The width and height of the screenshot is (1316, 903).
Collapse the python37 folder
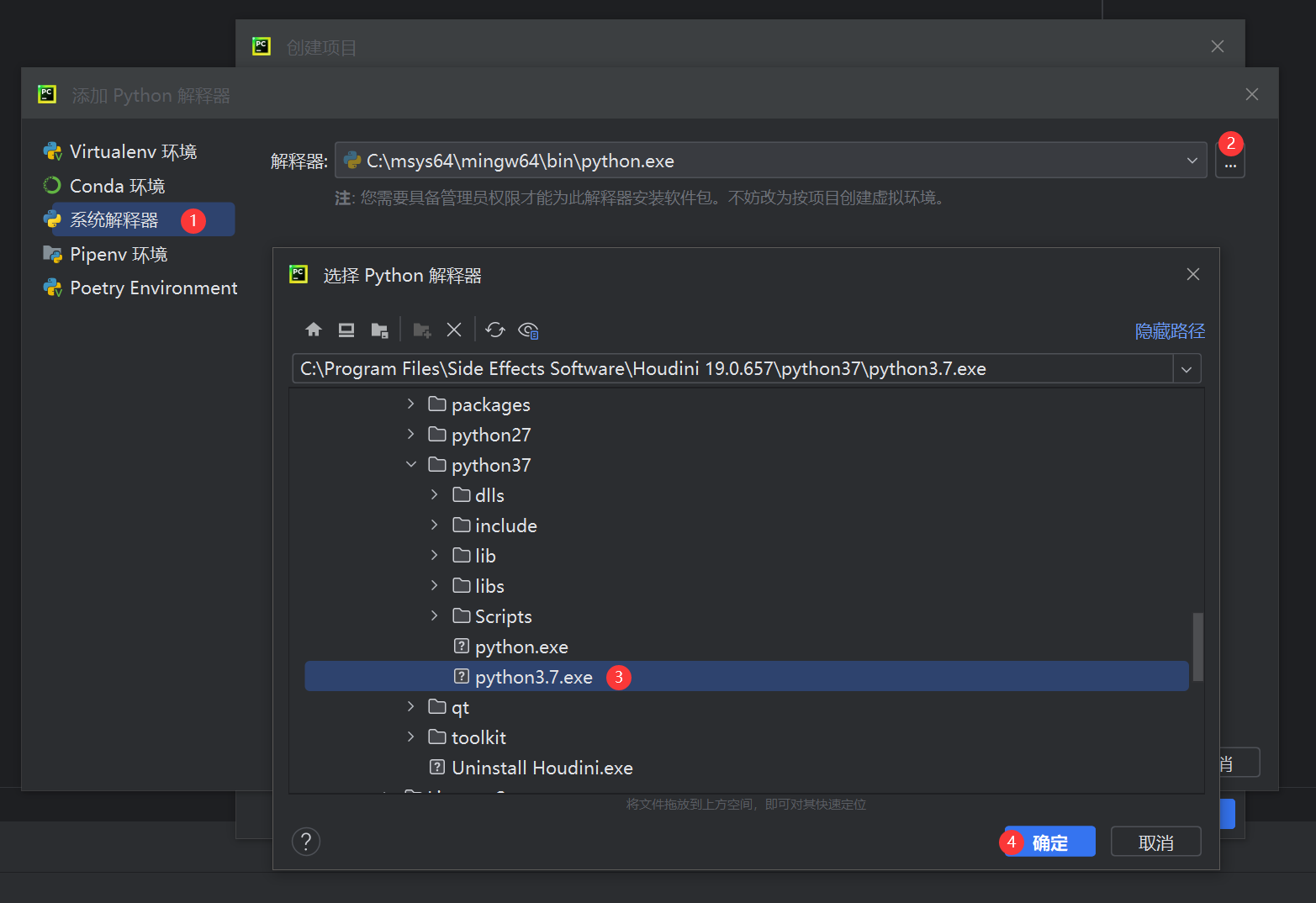click(411, 465)
